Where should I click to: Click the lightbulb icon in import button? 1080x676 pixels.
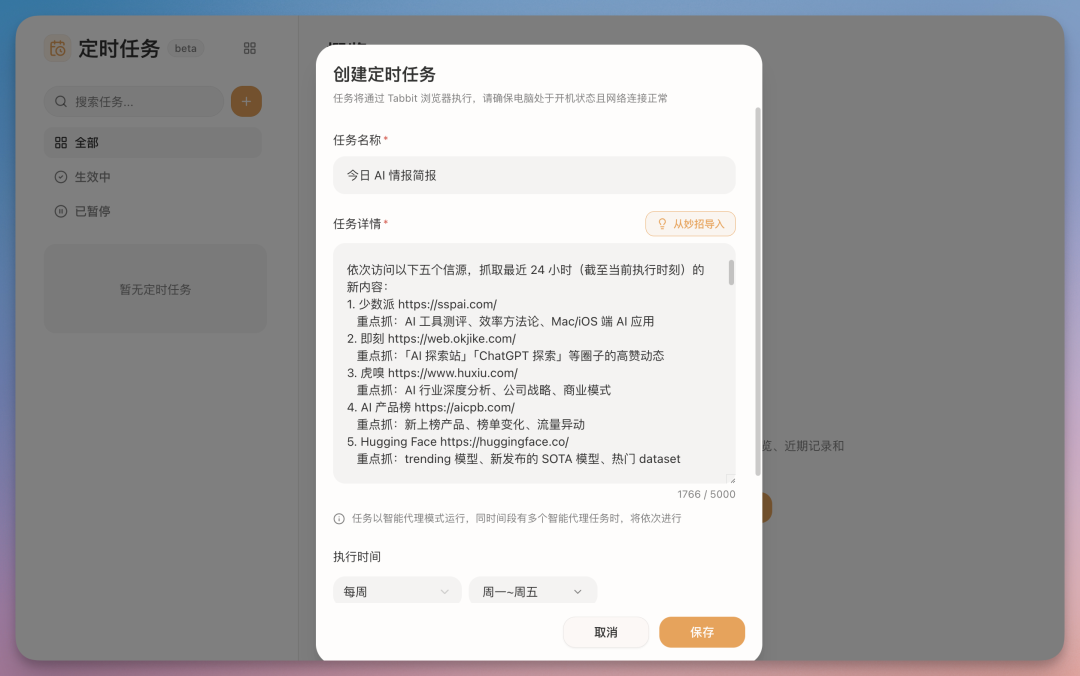[662, 224]
